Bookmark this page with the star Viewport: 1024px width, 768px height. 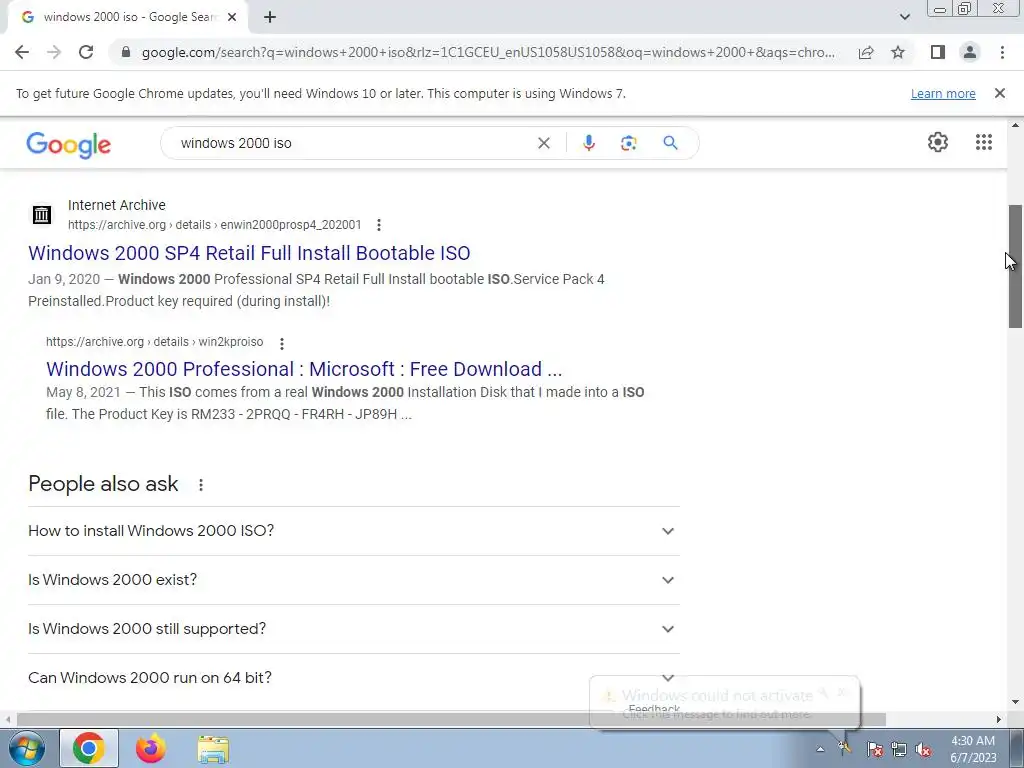pyautogui.click(x=898, y=52)
